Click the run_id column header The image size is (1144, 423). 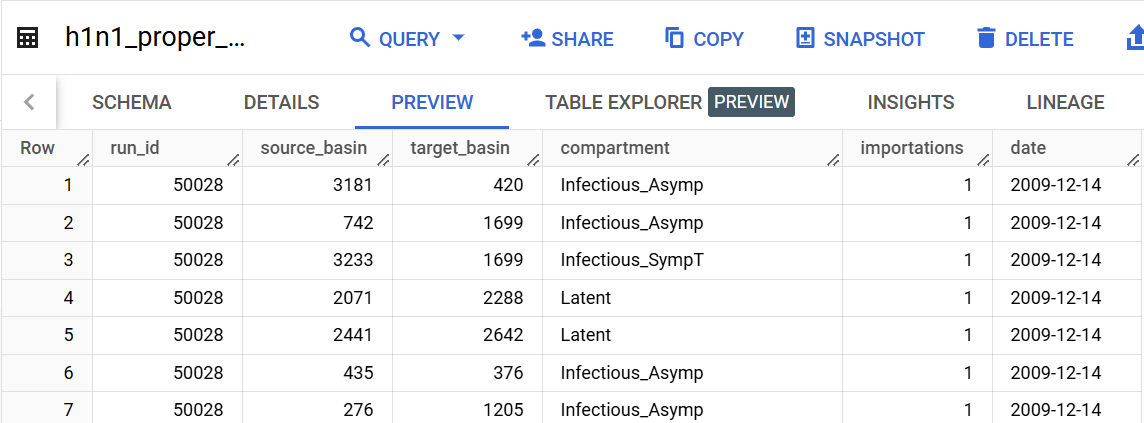[135, 148]
